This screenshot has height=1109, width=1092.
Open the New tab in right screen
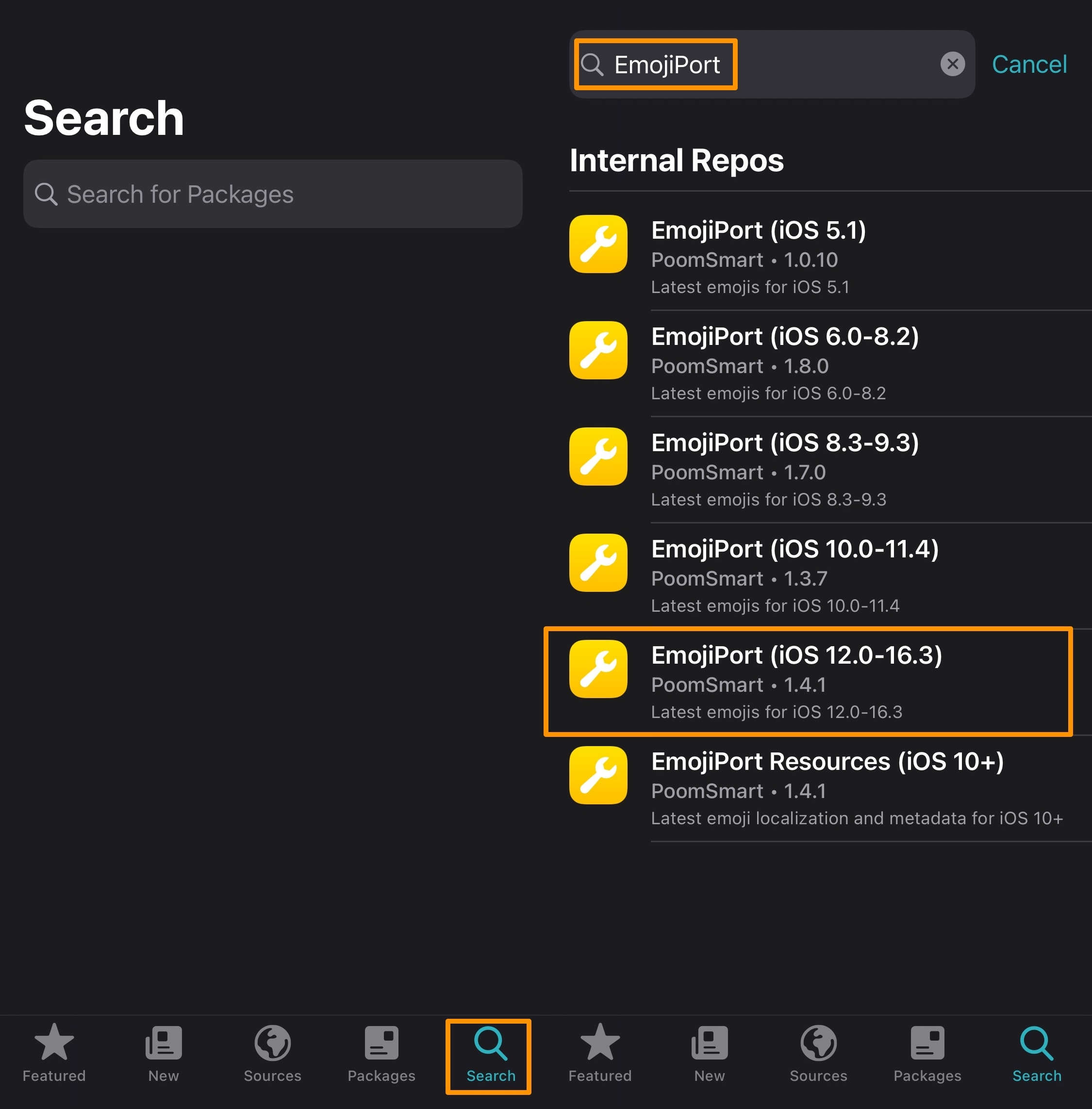[710, 1055]
